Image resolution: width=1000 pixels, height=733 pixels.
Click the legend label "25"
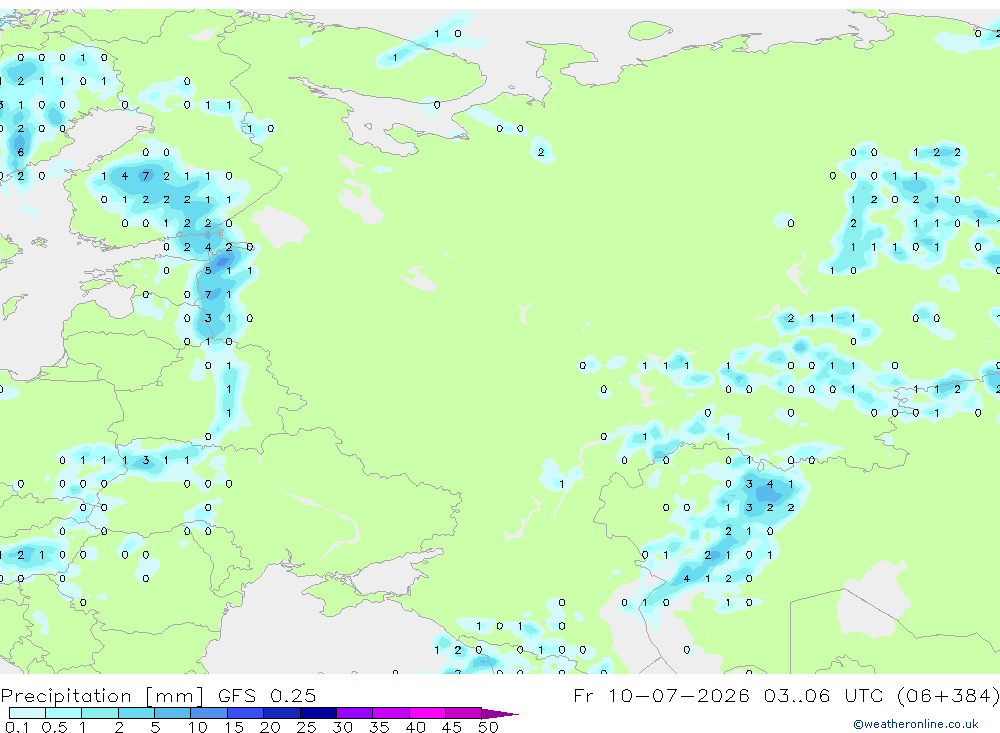click(307, 727)
